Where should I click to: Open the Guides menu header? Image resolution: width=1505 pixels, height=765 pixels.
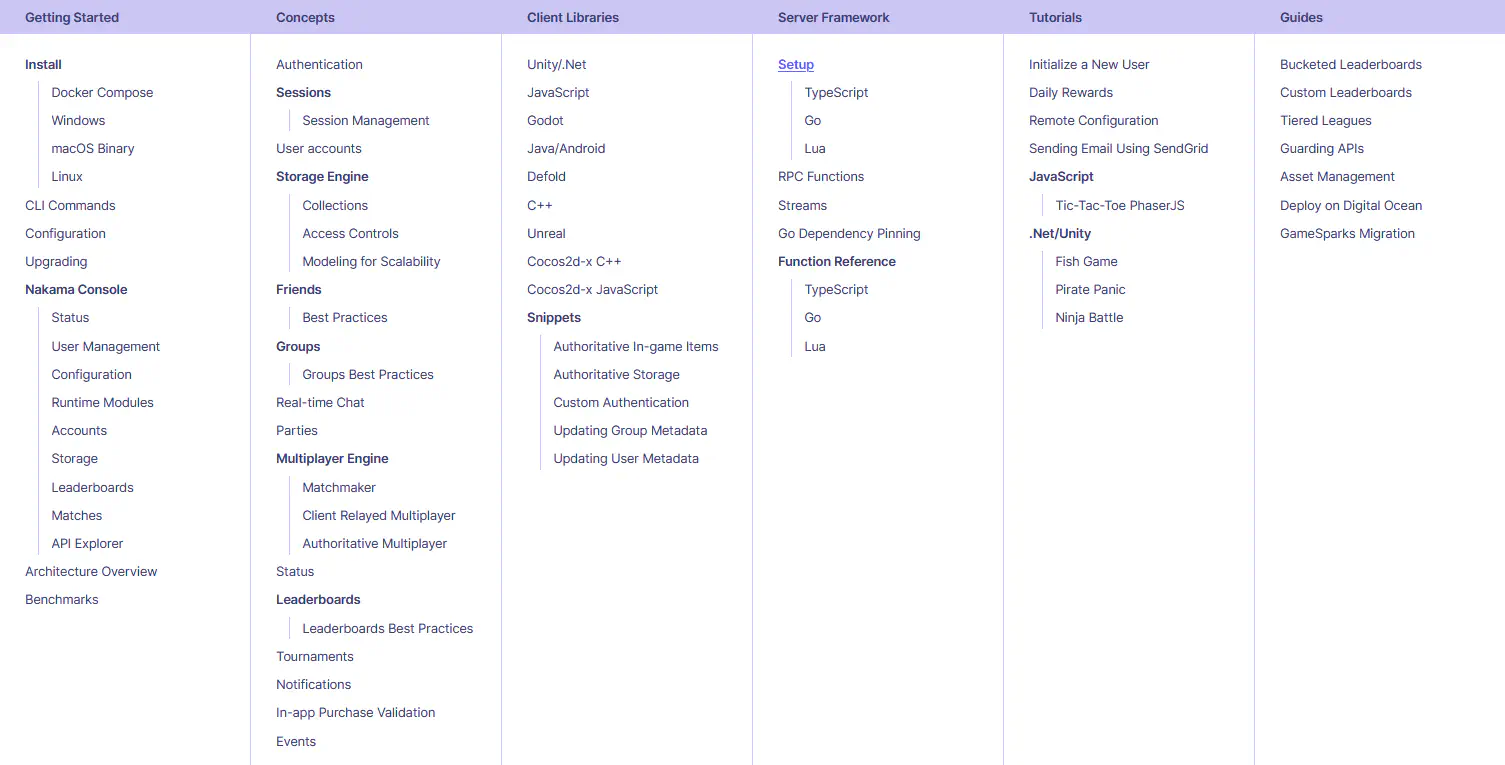coord(1301,17)
